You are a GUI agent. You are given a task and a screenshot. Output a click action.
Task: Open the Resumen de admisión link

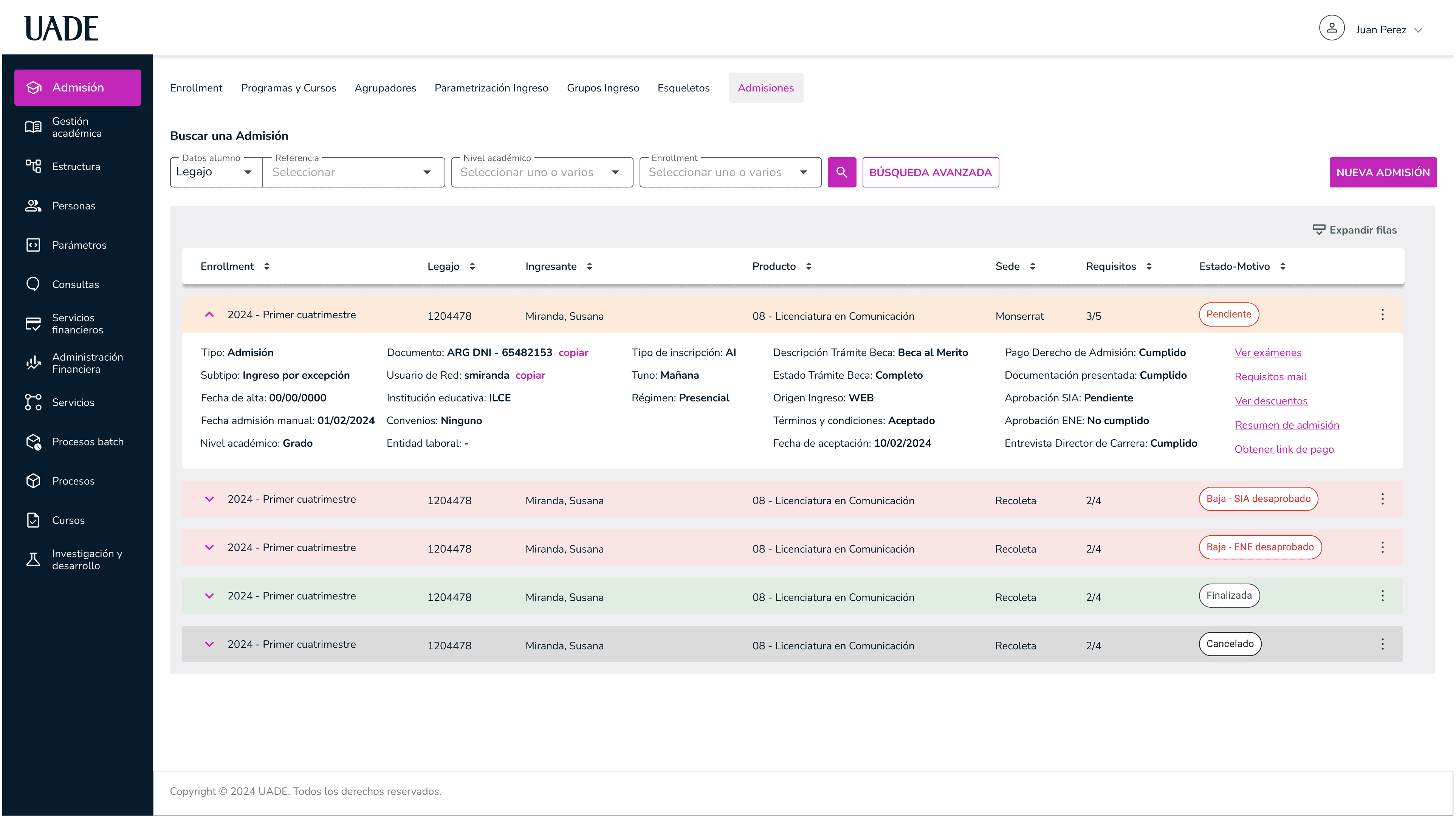tap(1286, 425)
